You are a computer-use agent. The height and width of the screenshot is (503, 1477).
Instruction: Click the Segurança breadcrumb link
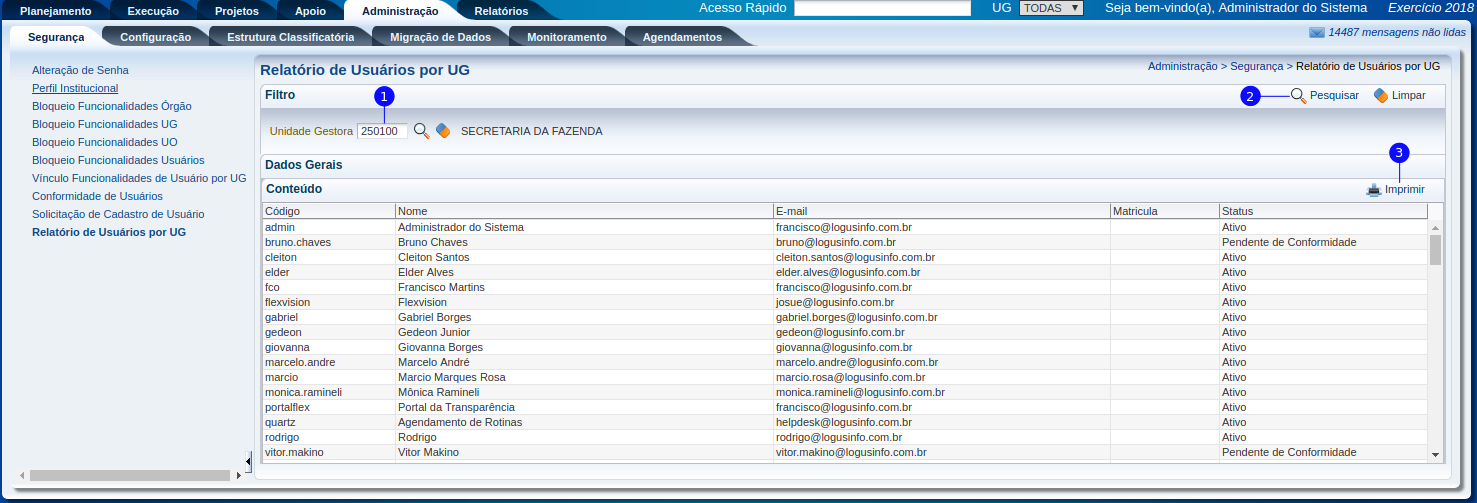point(1256,66)
